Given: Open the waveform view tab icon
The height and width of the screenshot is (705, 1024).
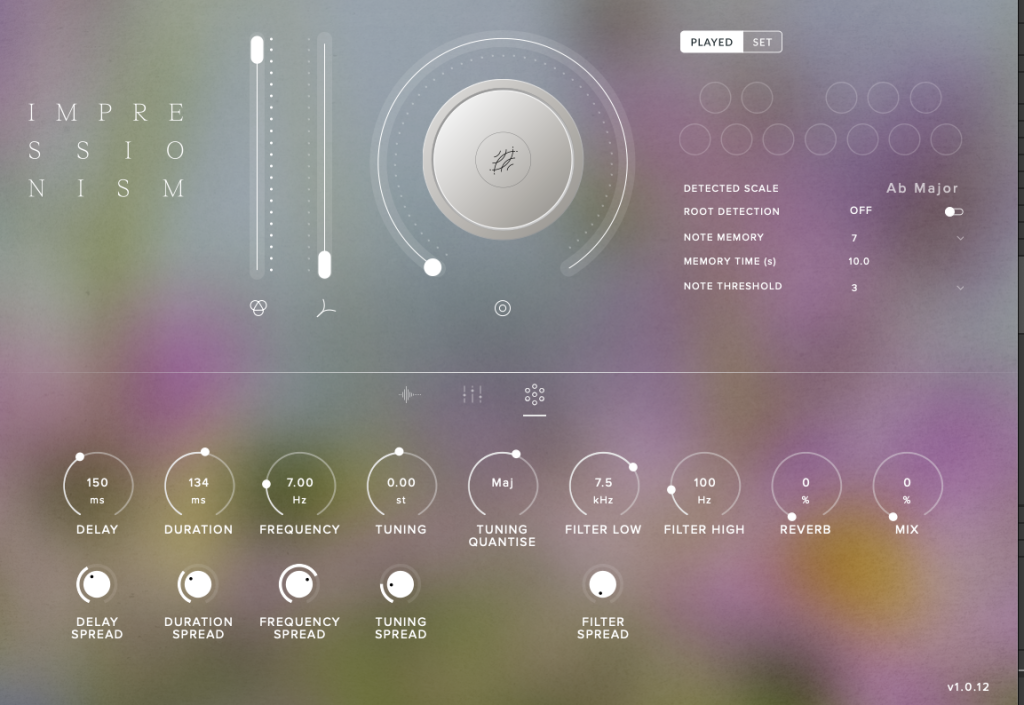Looking at the screenshot, I should (410, 394).
